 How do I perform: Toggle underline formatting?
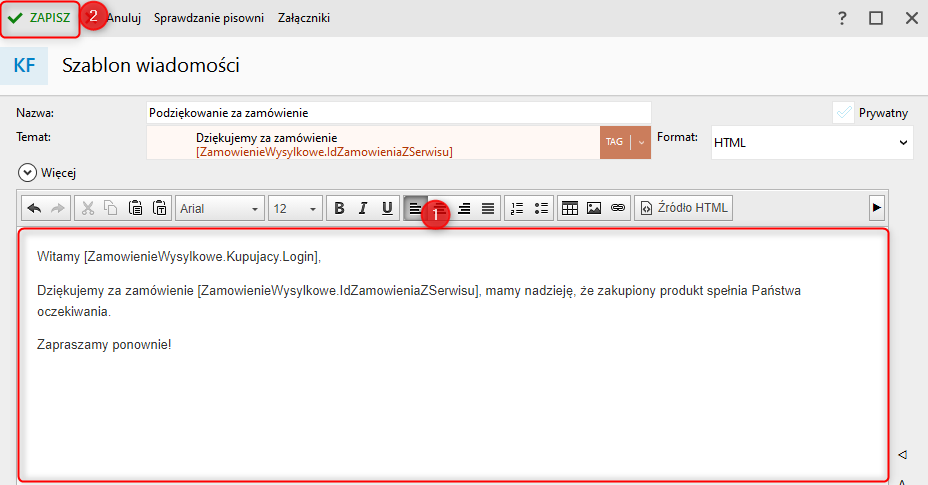(x=387, y=208)
